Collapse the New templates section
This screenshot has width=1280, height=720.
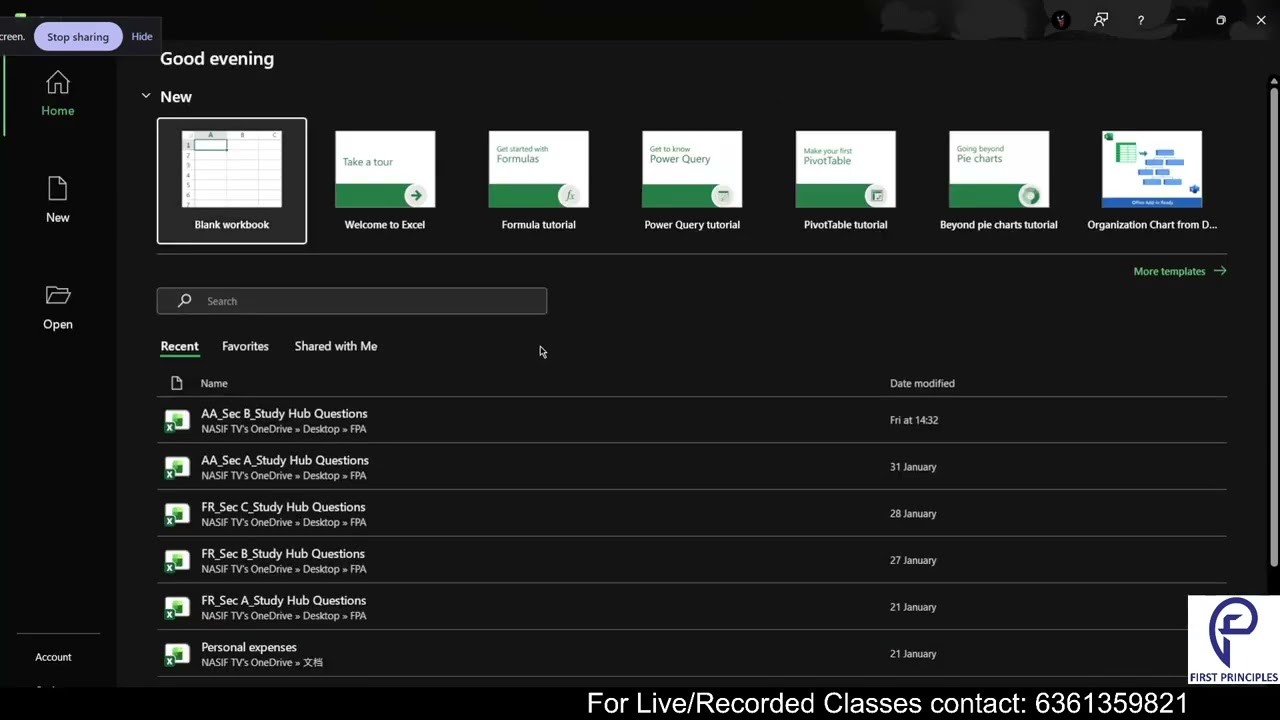coord(146,96)
